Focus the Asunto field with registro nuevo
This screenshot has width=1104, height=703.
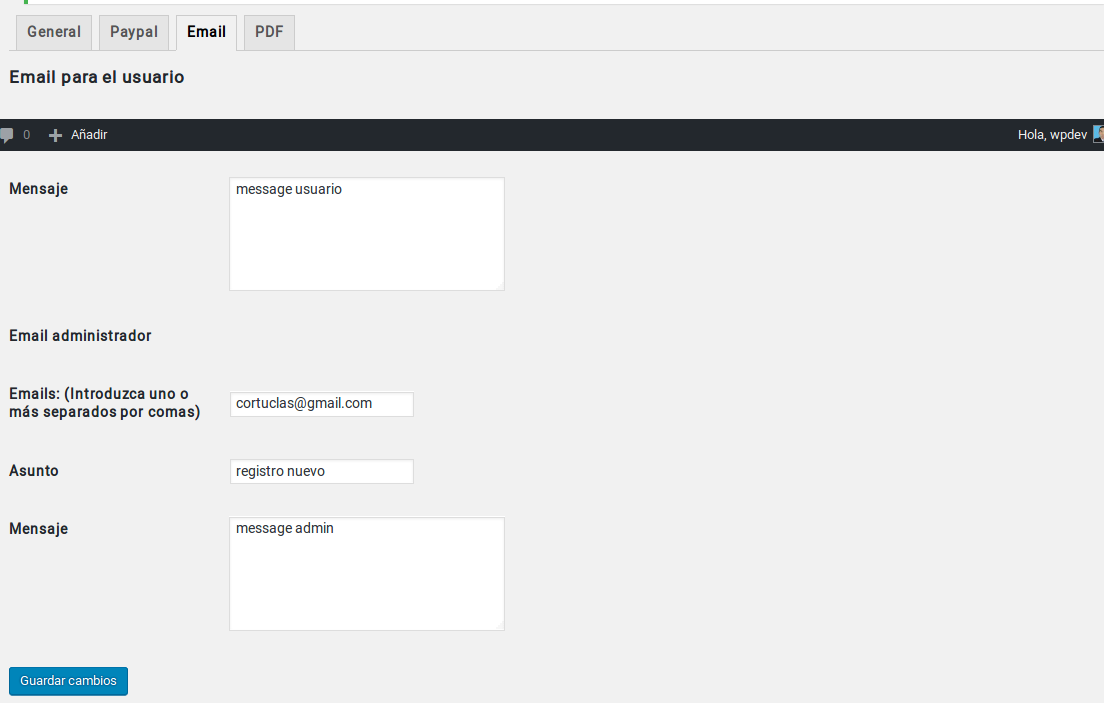click(x=322, y=471)
